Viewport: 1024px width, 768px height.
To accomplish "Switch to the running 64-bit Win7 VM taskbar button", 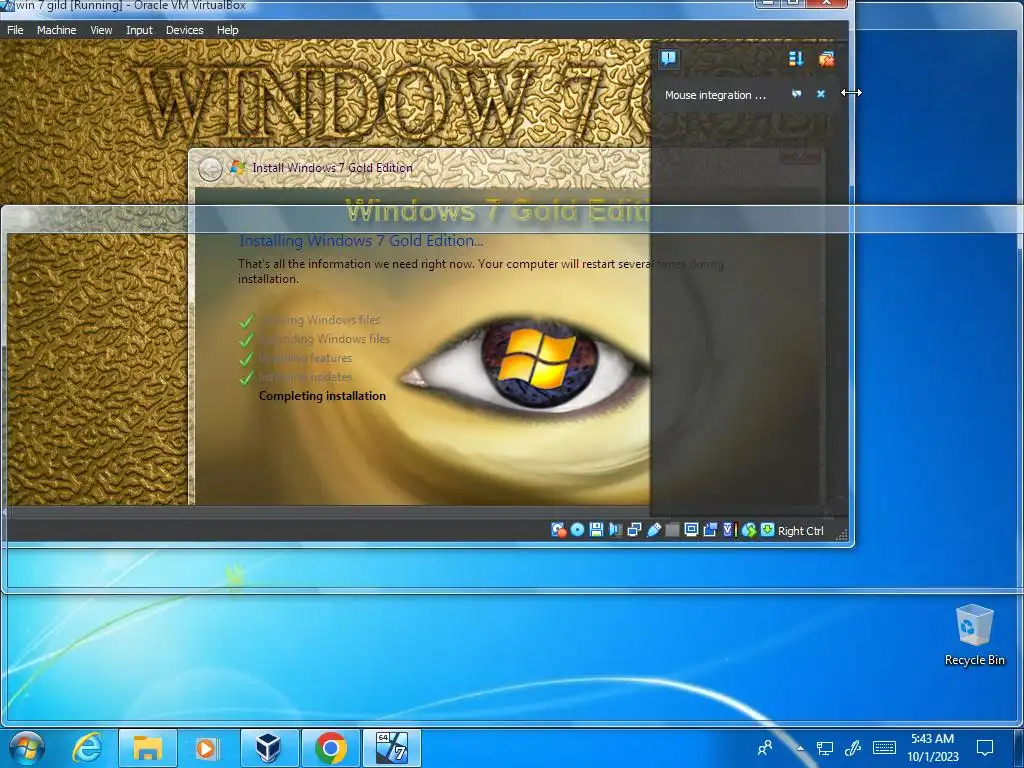I will (x=391, y=748).
